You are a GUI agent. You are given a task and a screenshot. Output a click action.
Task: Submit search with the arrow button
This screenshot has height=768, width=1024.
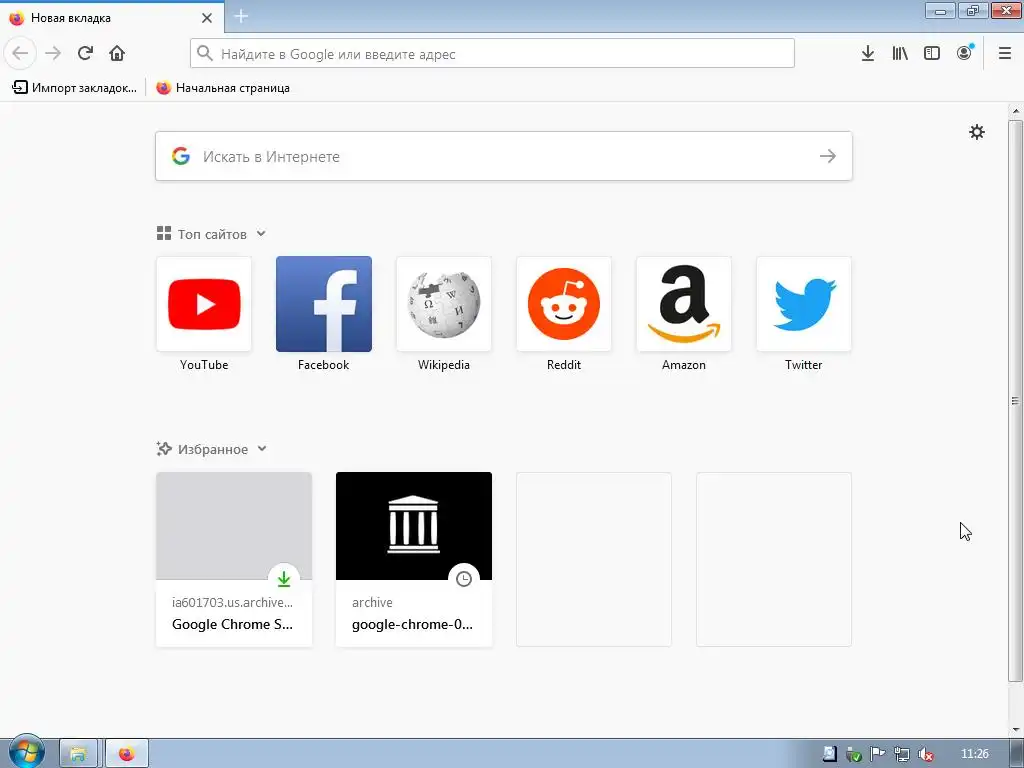827,156
